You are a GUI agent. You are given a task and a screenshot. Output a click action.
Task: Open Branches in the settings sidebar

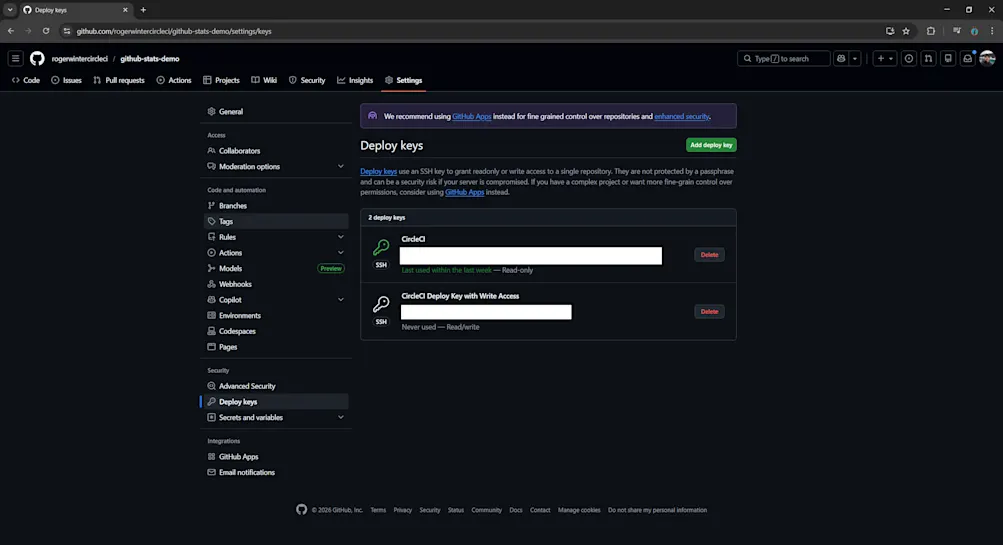(276, 205)
